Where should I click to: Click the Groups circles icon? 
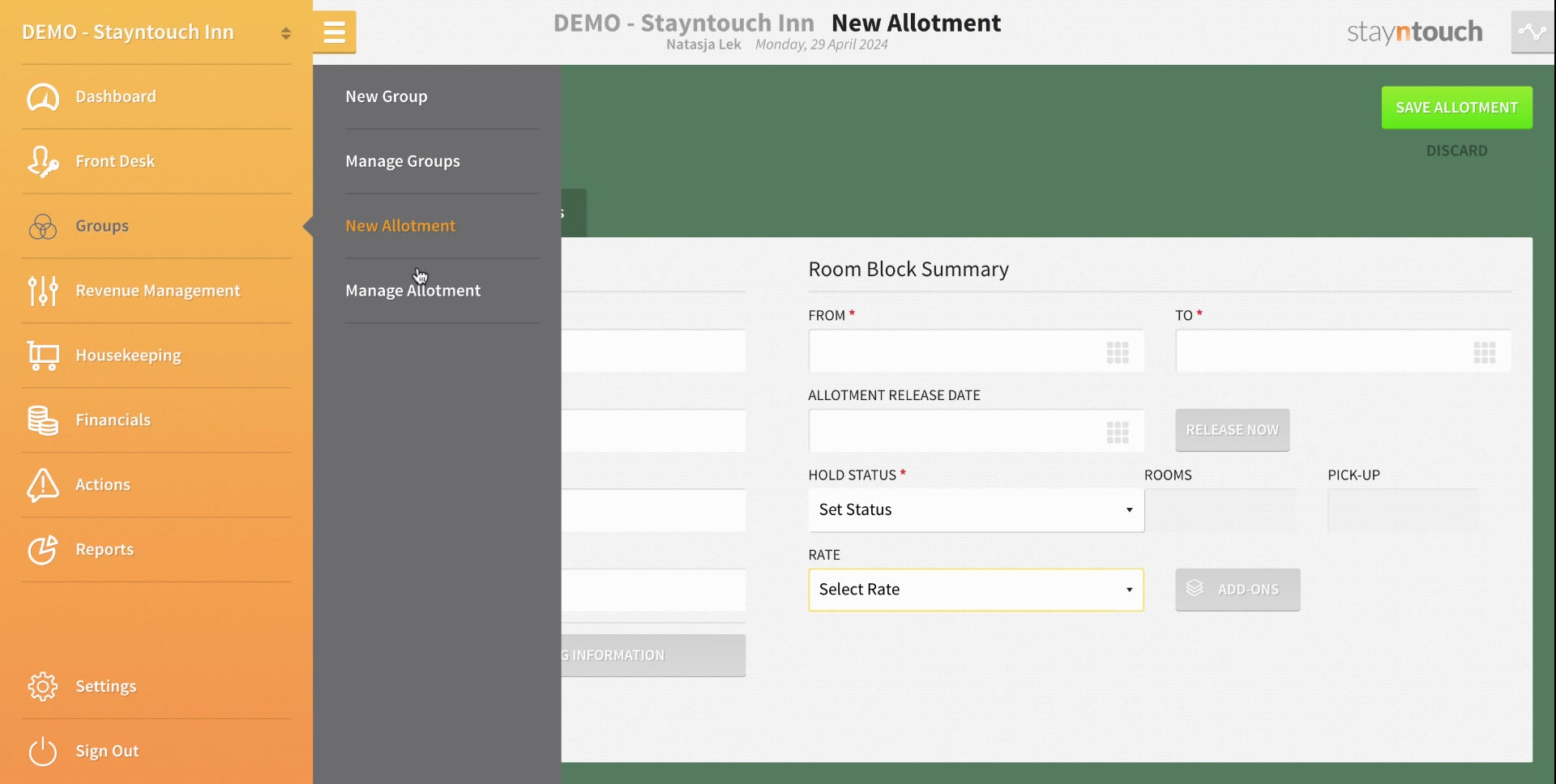pos(43,227)
